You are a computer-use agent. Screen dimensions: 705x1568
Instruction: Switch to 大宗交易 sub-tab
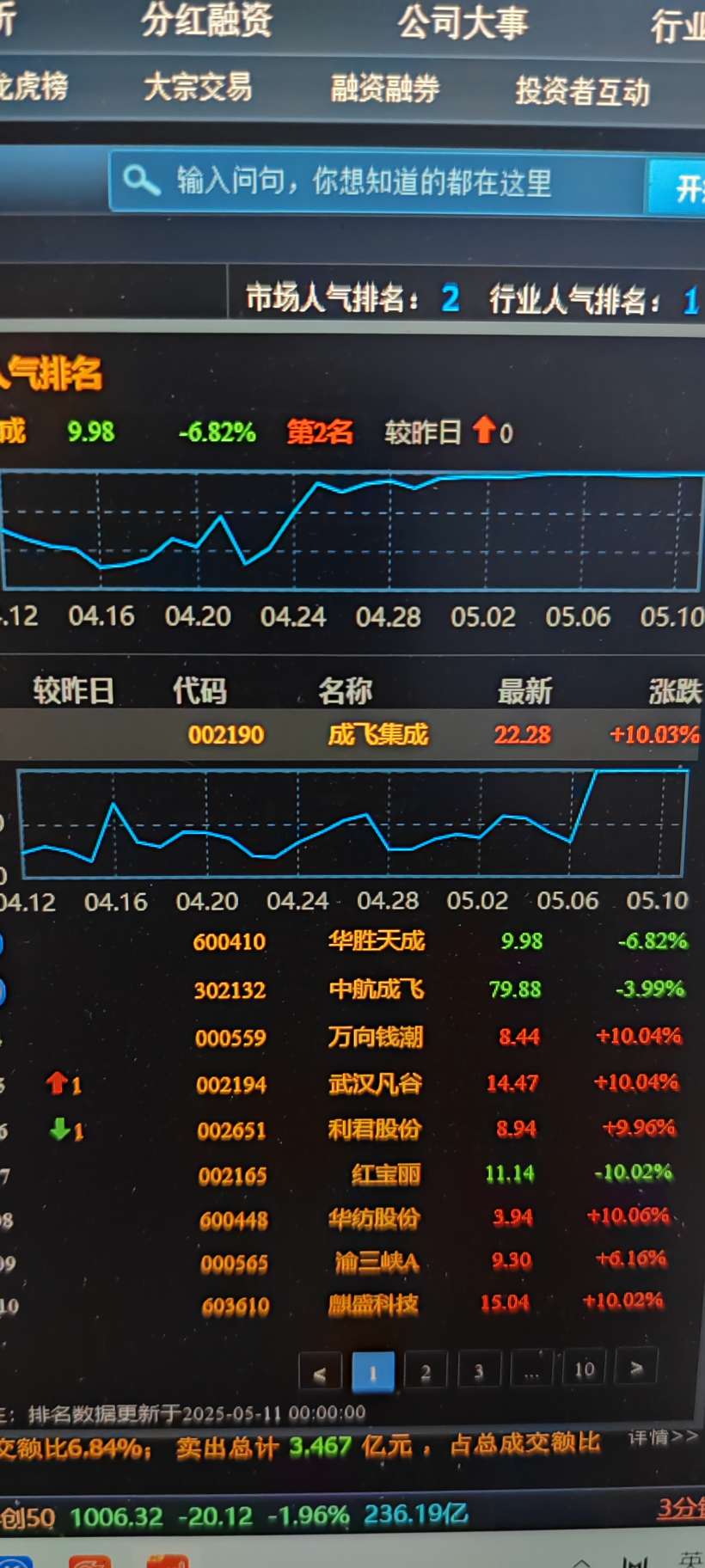click(x=198, y=87)
